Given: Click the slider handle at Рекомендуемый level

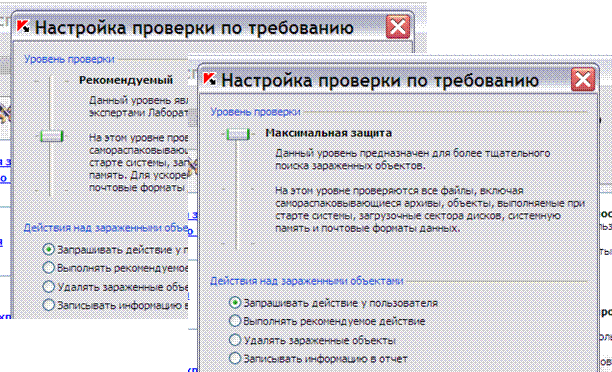Looking at the screenshot, I should 52,136.
